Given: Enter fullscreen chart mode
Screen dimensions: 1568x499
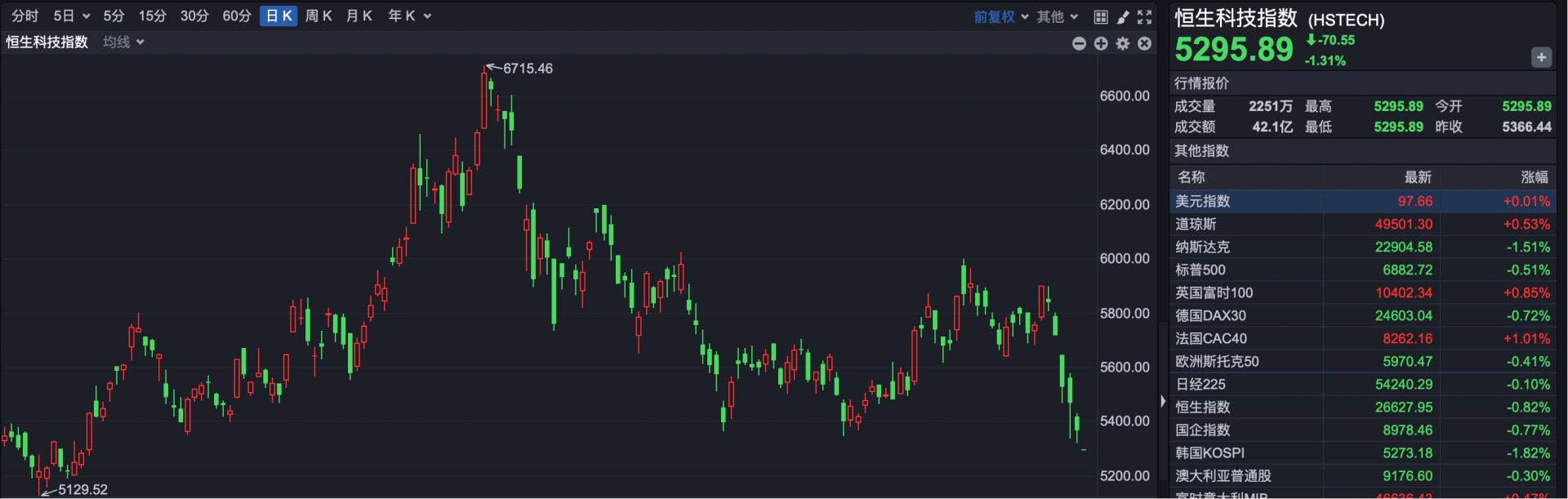Looking at the screenshot, I should (x=1145, y=16).
